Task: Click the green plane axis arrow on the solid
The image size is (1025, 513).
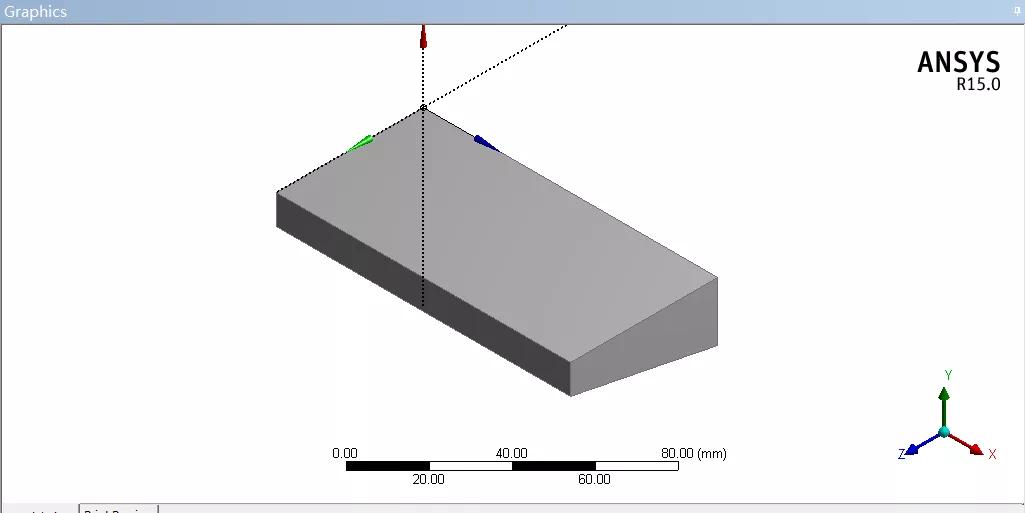Action: tap(360, 144)
